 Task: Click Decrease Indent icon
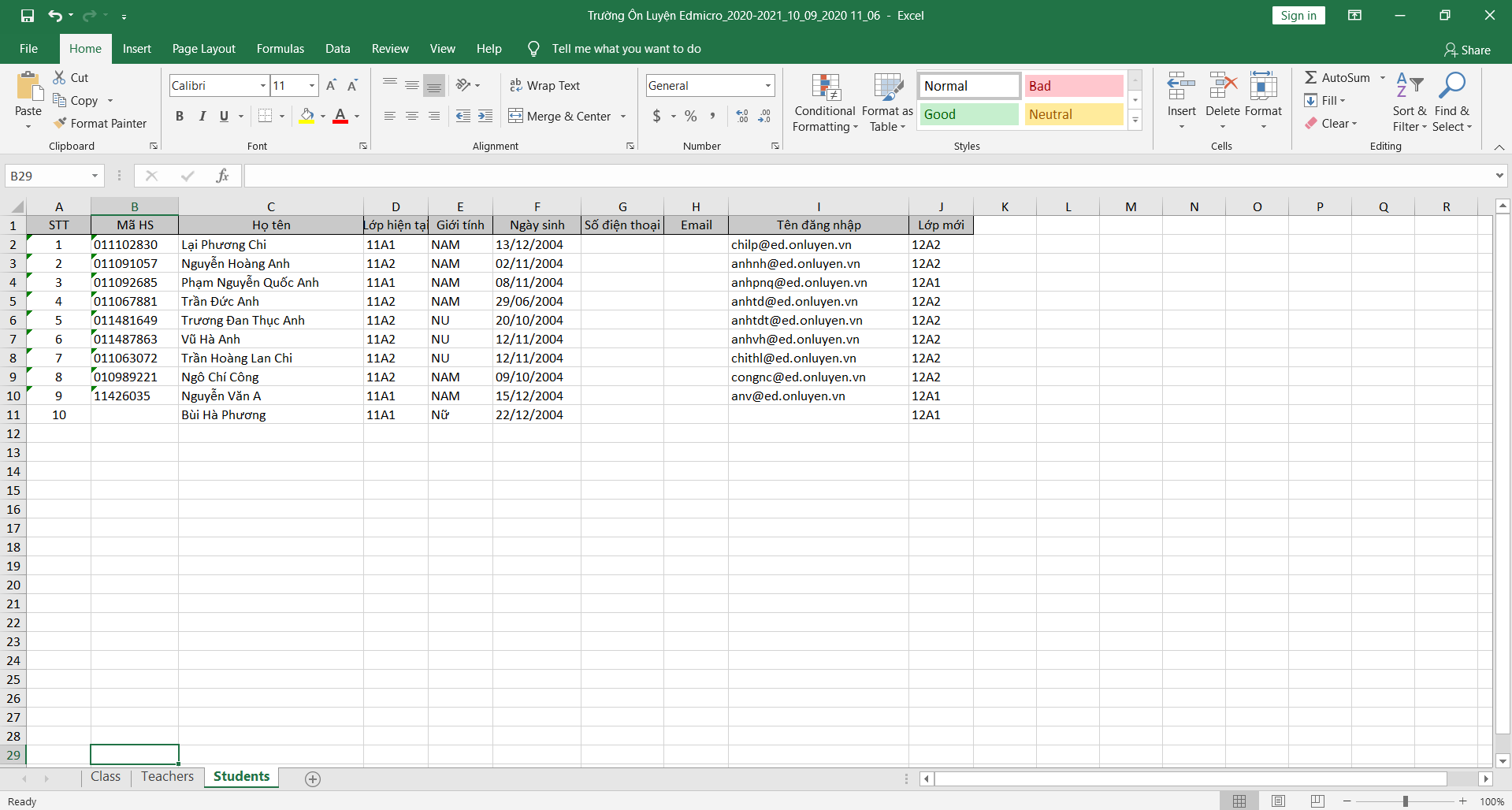tap(463, 116)
